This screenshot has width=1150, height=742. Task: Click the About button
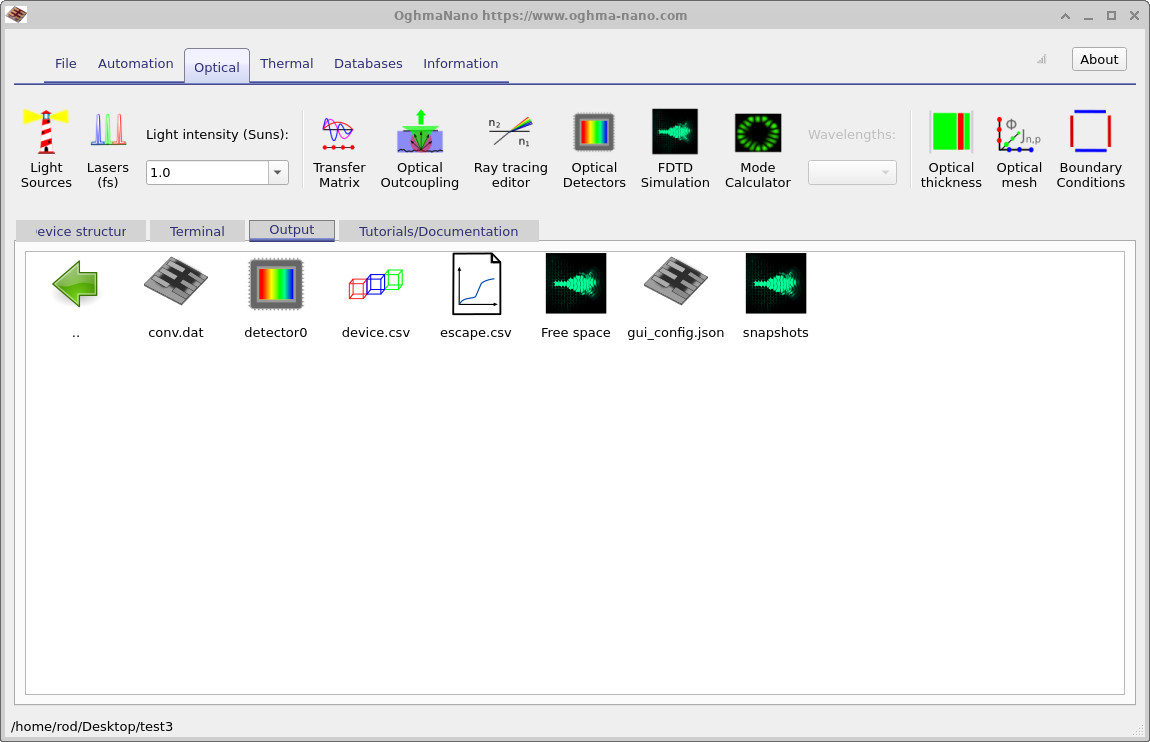pyautogui.click(x=1098, y=59)
